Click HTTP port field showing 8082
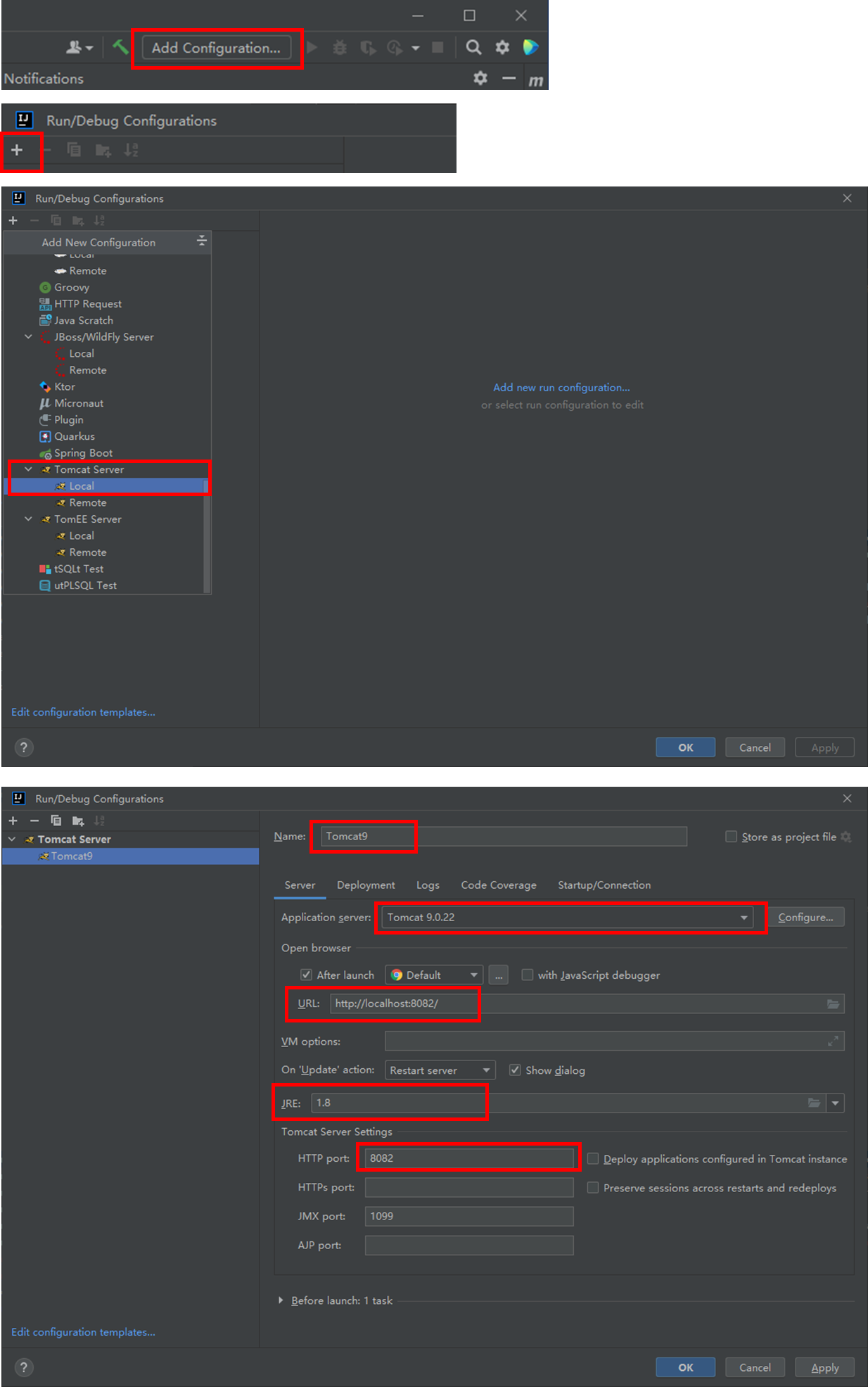The image size is (868, 1387). [469, 1158]
